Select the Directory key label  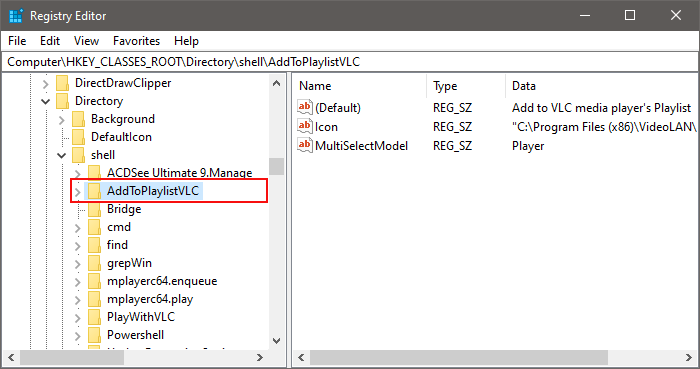pyautogui.click(x=99, y=101)
